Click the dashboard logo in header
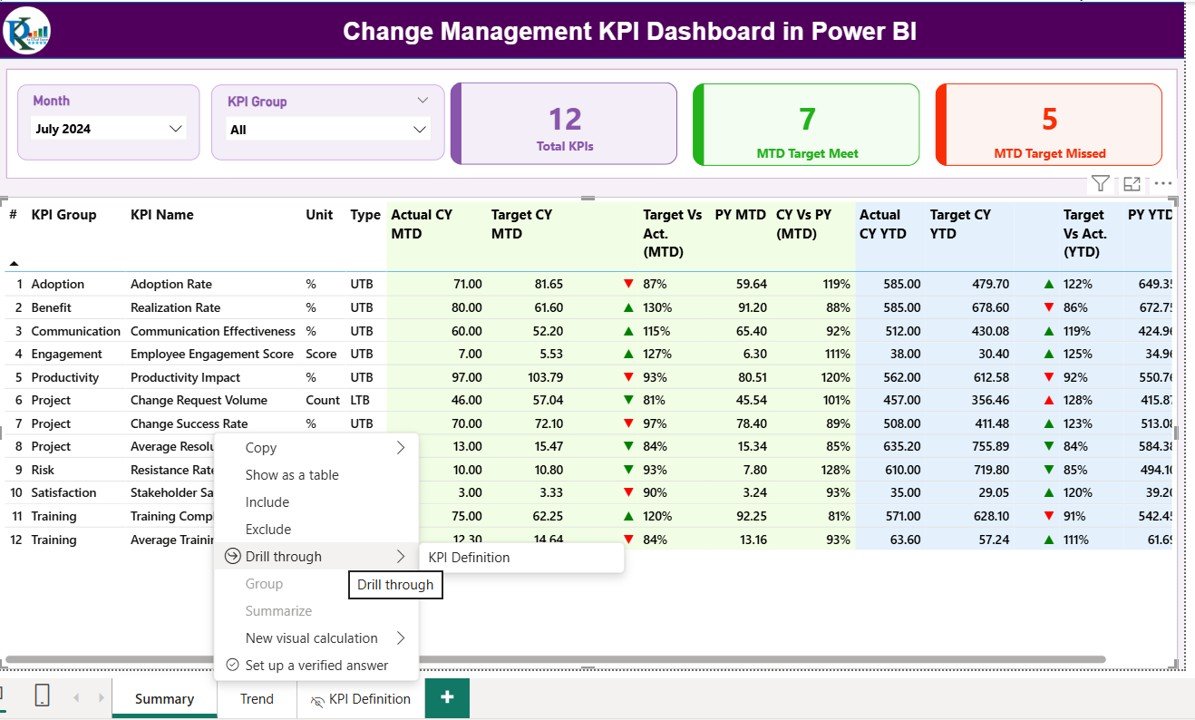The image size is (1195, 720). click(x=26, y=30)
